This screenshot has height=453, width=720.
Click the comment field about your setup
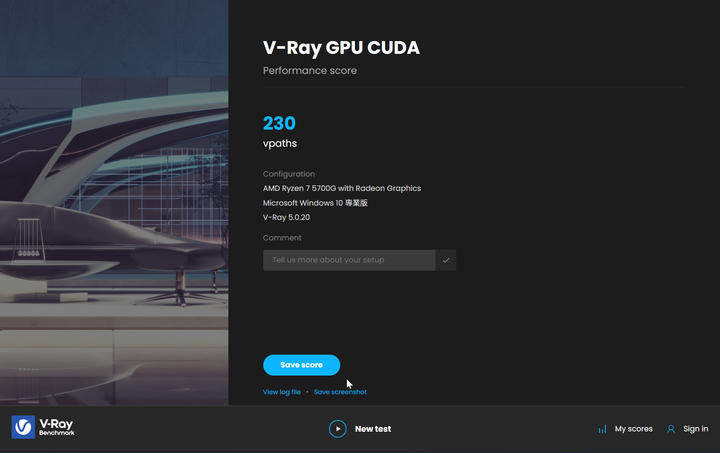point(349,260)
